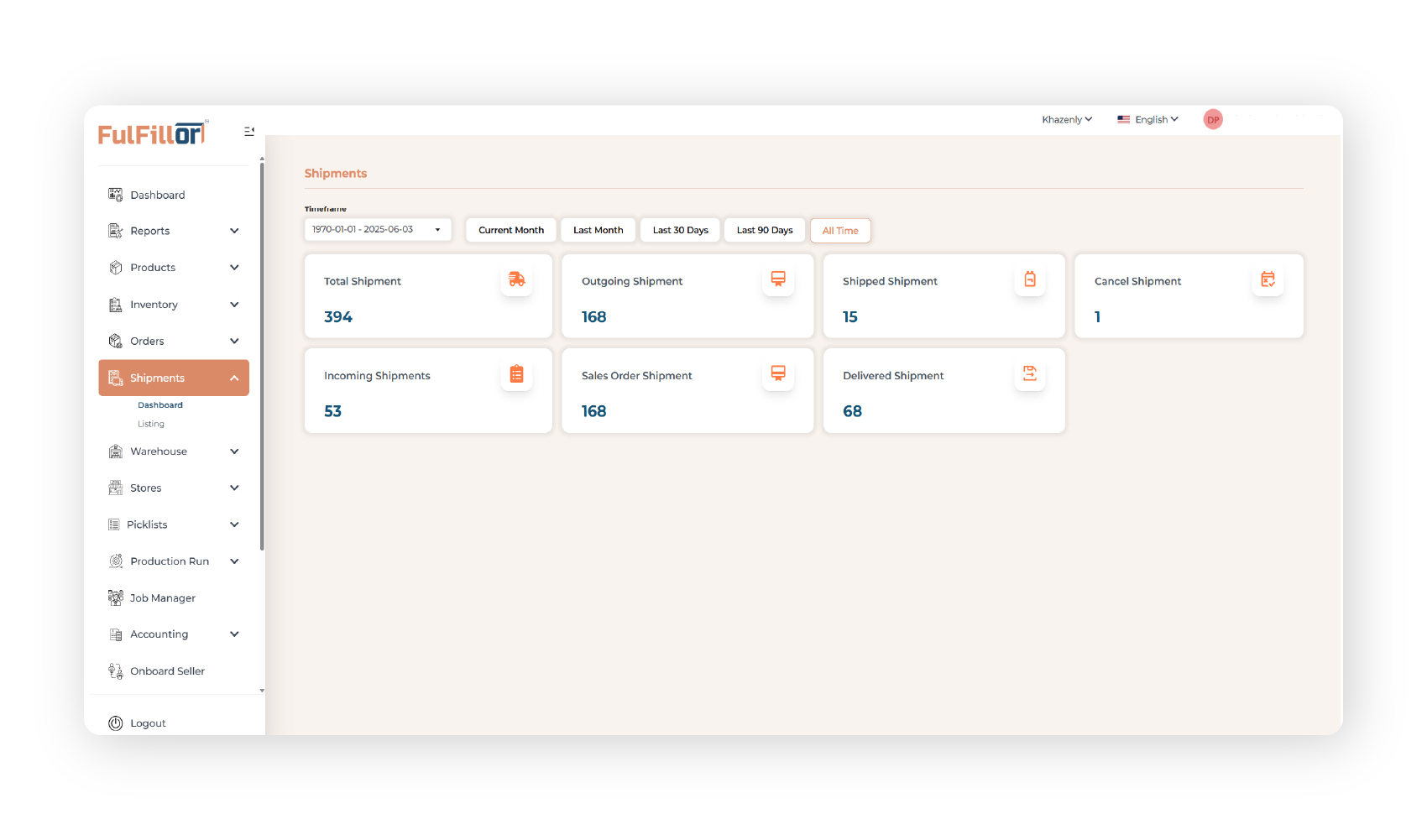Expand the Orders menu chevron
This screenshot has width=1427, height=840.
(234, 341)
